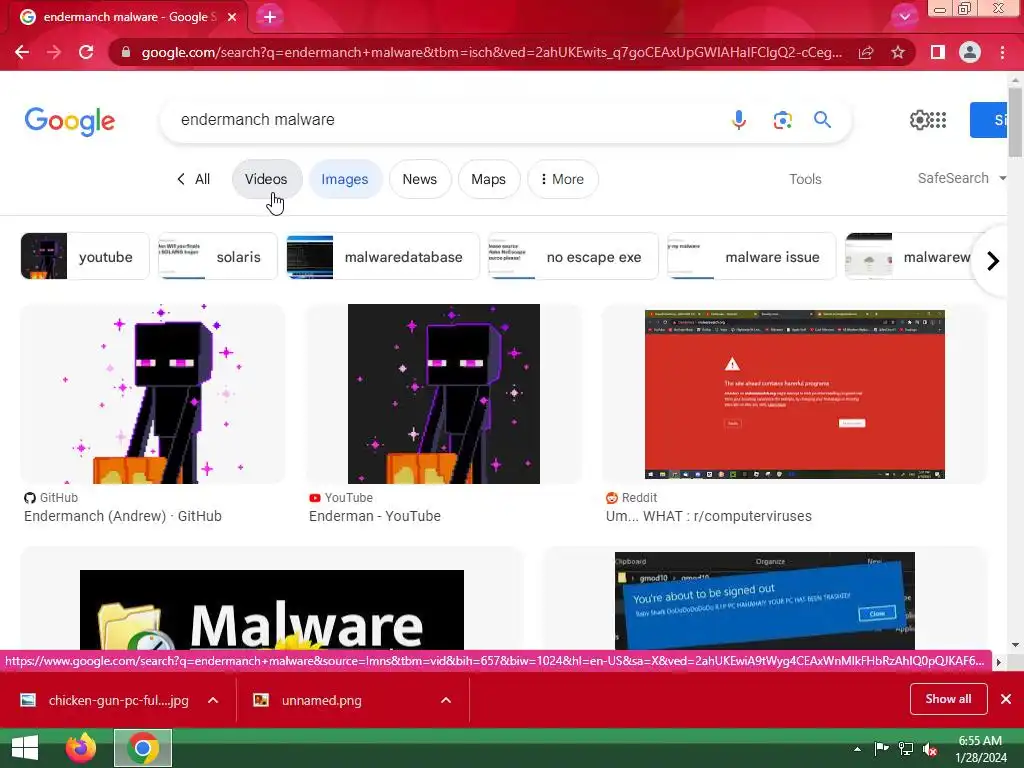Open the Tools options
Viewport: 1024px width, 768px height.
click(x=805, y=179)
